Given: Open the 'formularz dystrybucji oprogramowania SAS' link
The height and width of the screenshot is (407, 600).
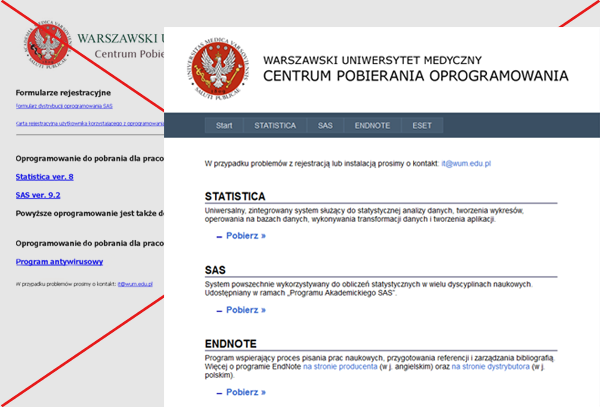Looking at the screenshot, I should [64, 105].
